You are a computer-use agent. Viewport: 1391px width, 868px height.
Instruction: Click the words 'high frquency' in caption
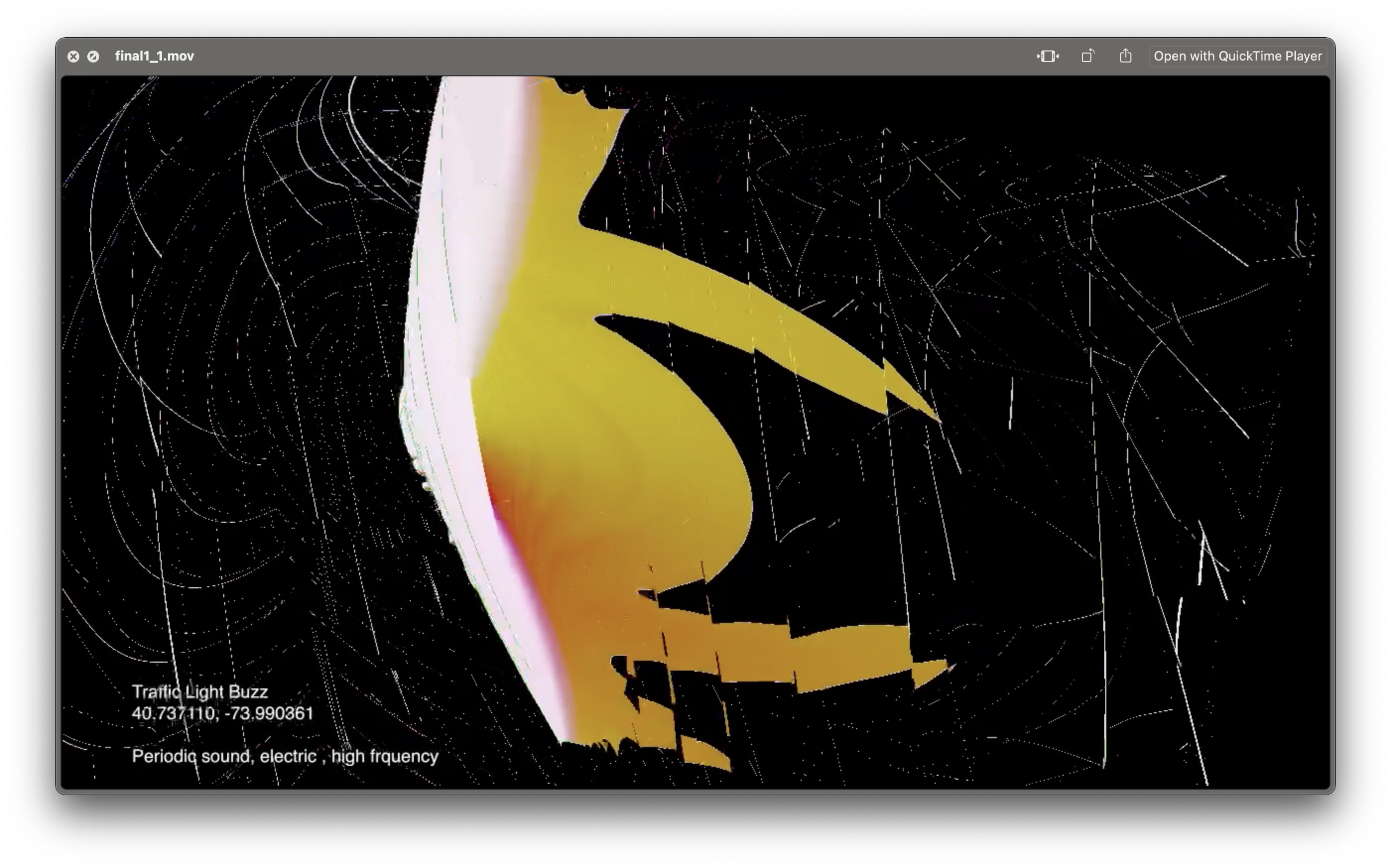tap(384, 756)
